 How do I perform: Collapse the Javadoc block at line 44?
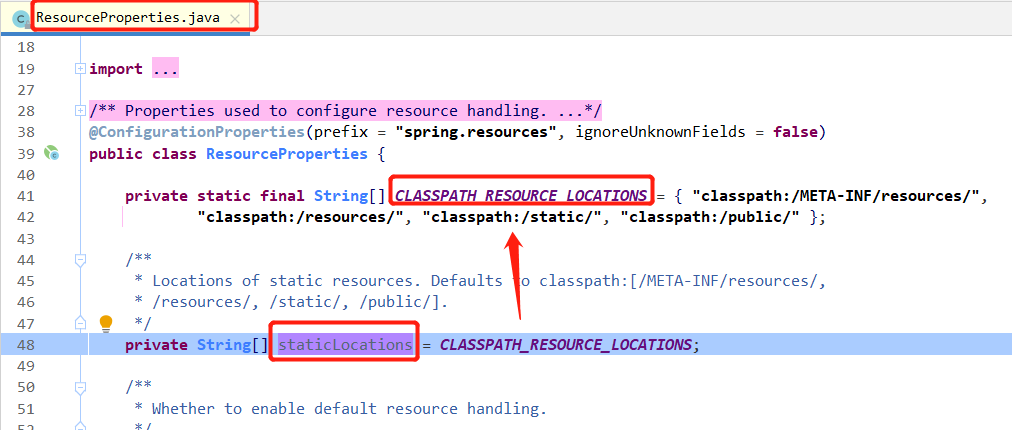coord(80,260)
